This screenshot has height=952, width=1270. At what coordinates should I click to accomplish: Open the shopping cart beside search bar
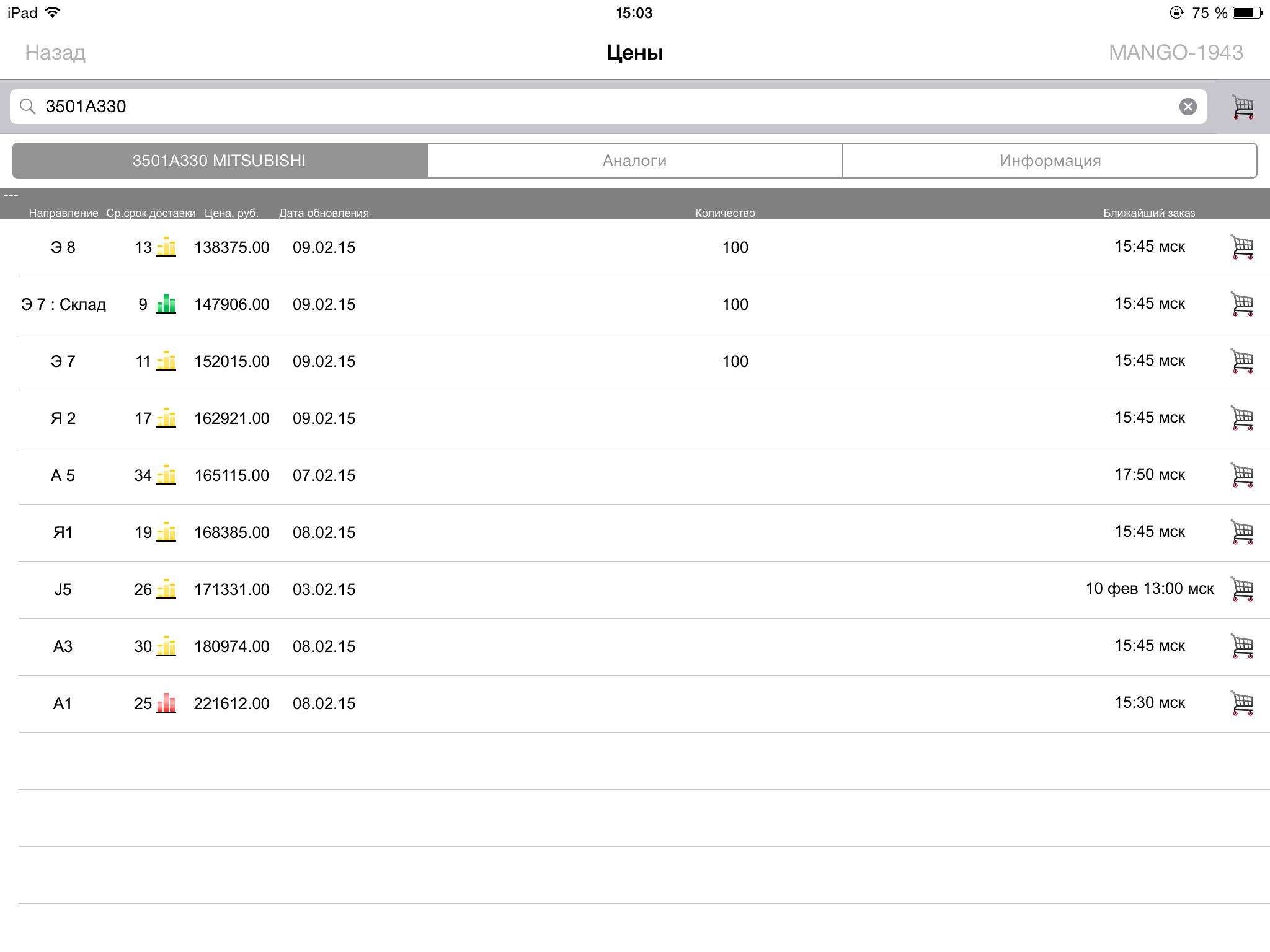(x=1243, y=107)
